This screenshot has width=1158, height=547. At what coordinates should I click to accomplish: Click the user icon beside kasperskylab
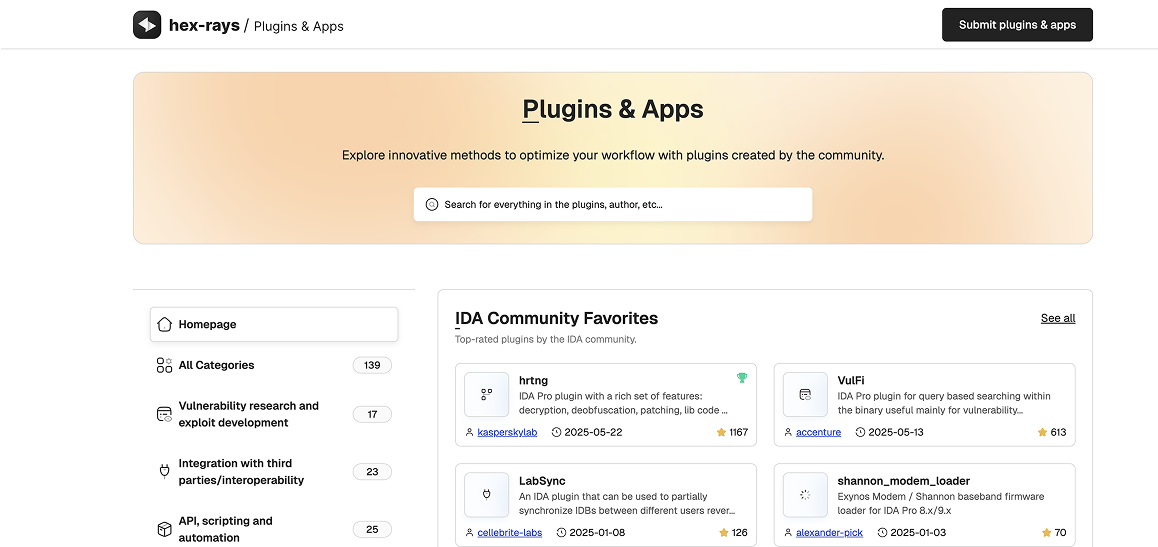(470, 433)
